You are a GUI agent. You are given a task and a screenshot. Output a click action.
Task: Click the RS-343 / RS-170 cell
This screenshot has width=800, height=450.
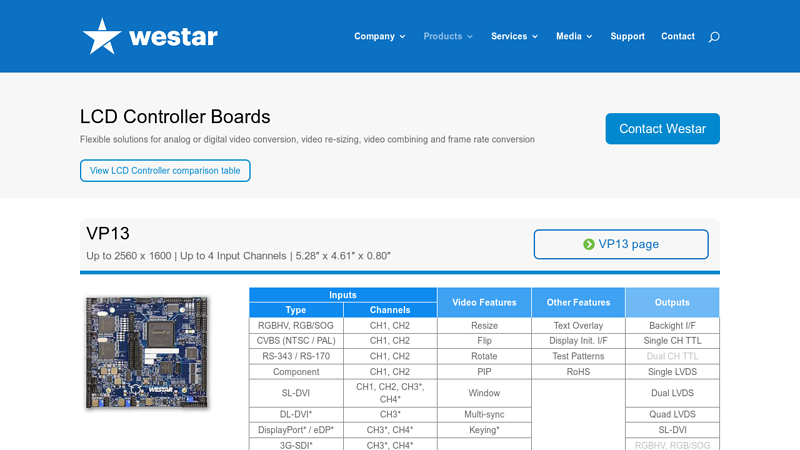(x=296, y=356)
